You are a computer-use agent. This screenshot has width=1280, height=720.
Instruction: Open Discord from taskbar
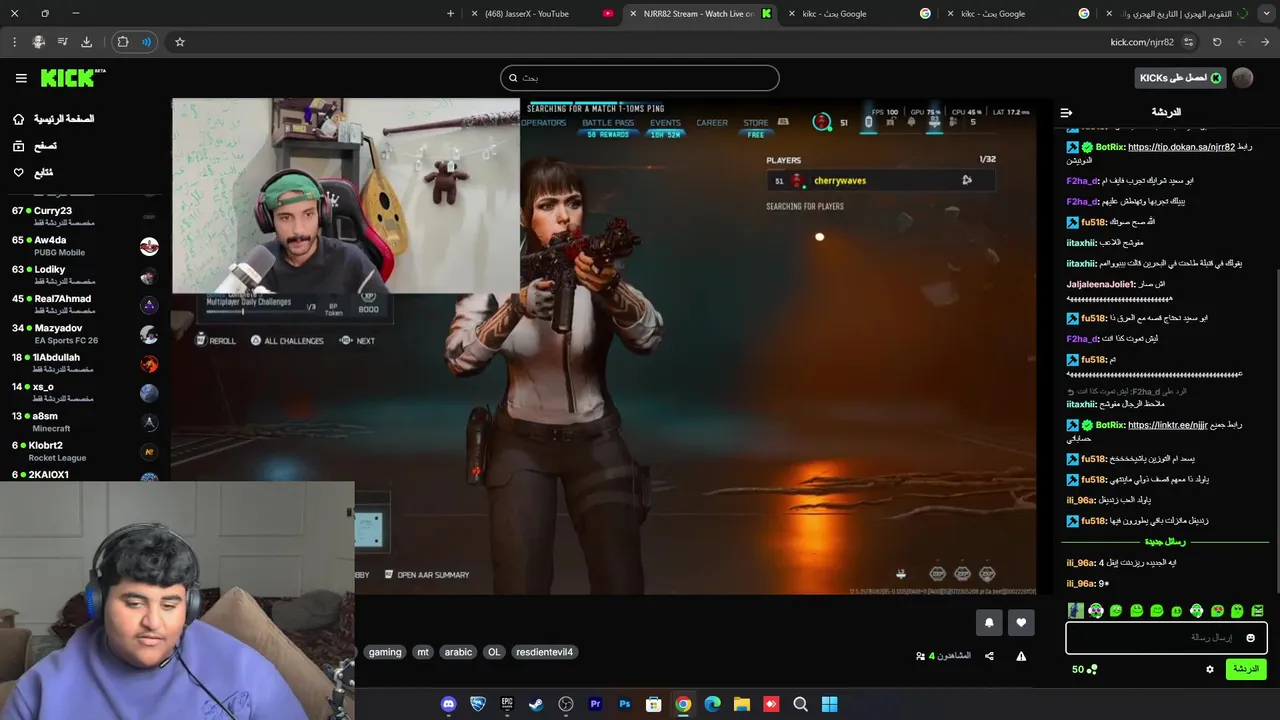coord(449,704)
